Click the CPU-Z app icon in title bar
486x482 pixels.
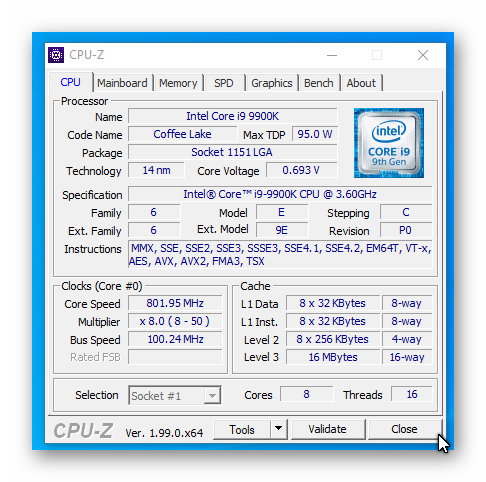(56, 55)
